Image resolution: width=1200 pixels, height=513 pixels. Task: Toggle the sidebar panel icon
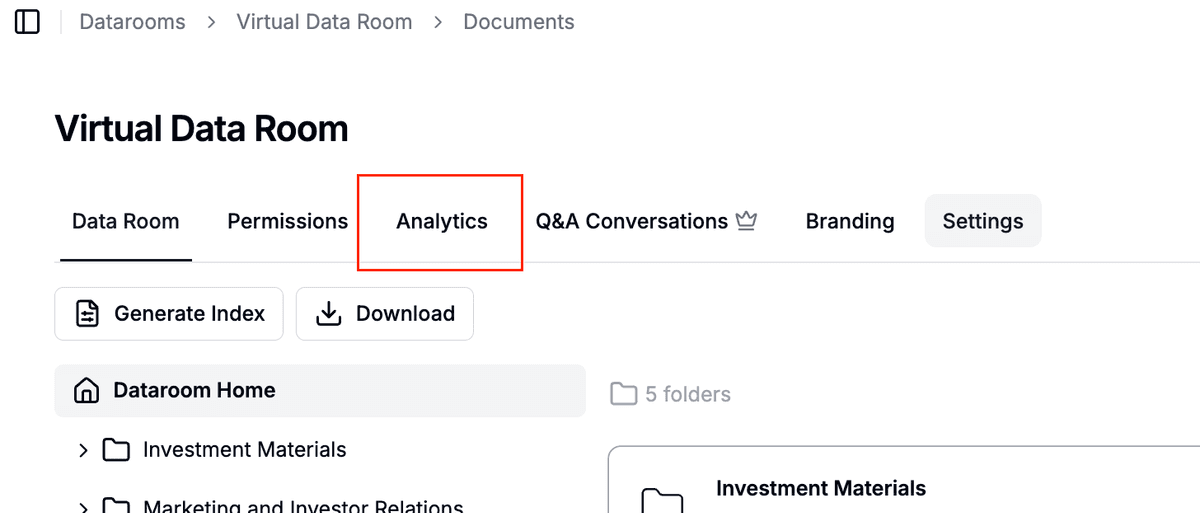27,22
